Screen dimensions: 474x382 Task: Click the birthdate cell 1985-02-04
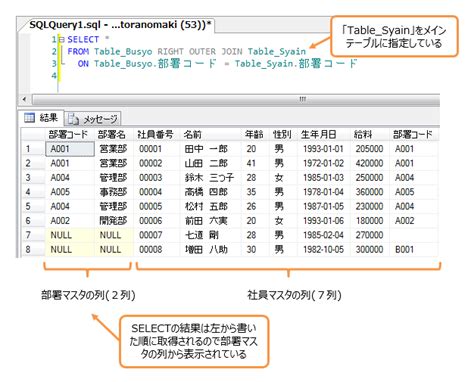coord(324,235)
